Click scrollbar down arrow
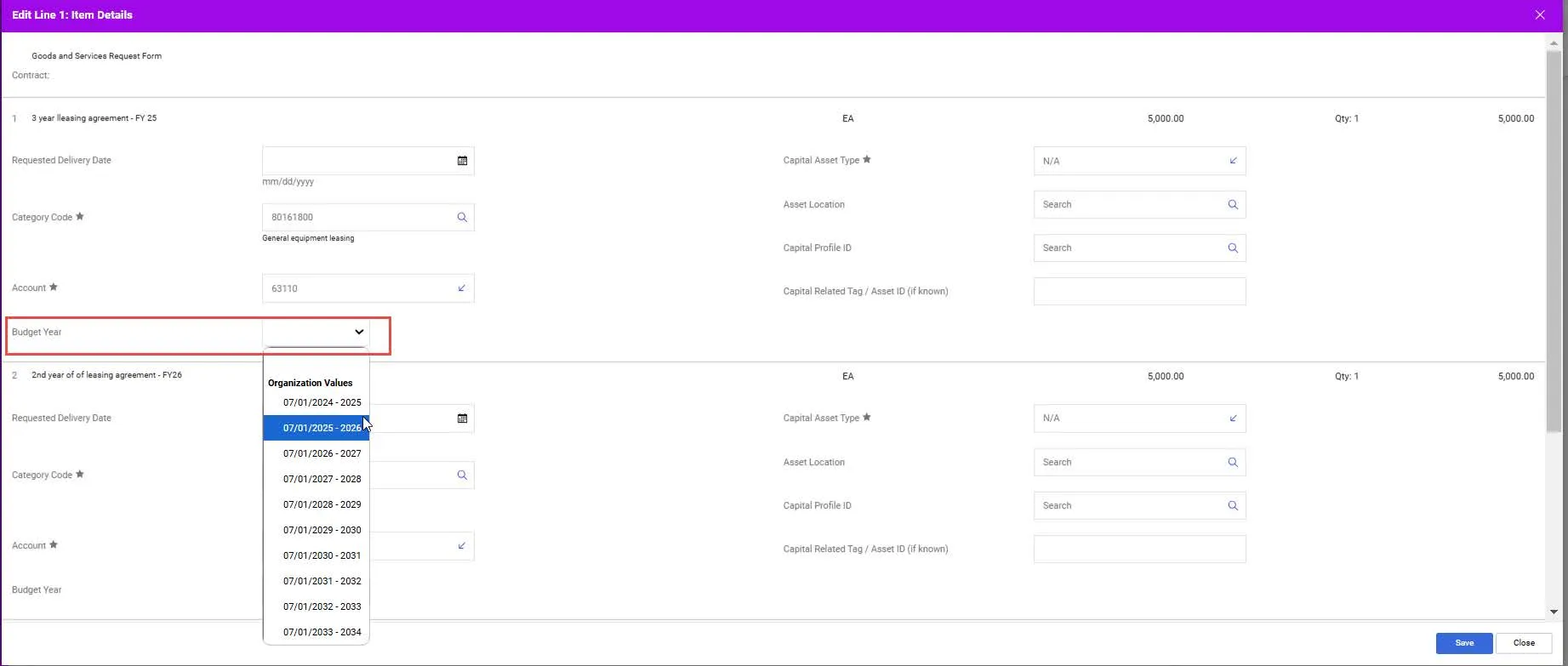Viewport: 1568px width, 666px height. click(1554, 612)
